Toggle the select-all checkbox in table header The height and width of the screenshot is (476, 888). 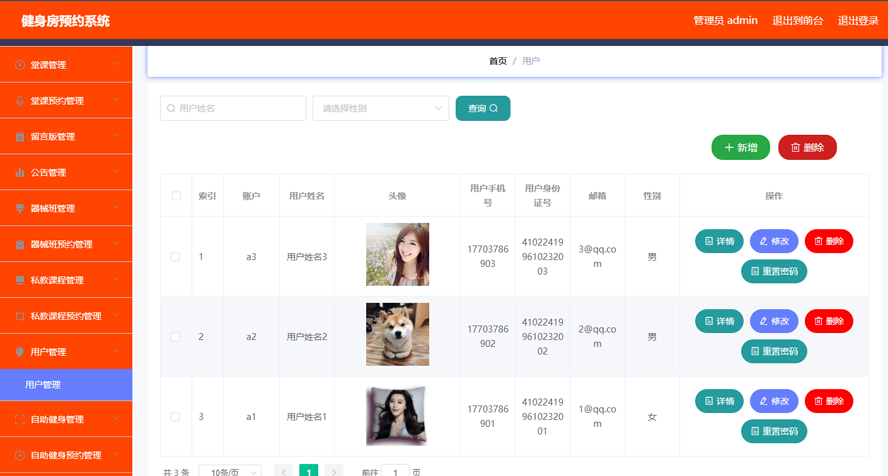click(176, 196)
